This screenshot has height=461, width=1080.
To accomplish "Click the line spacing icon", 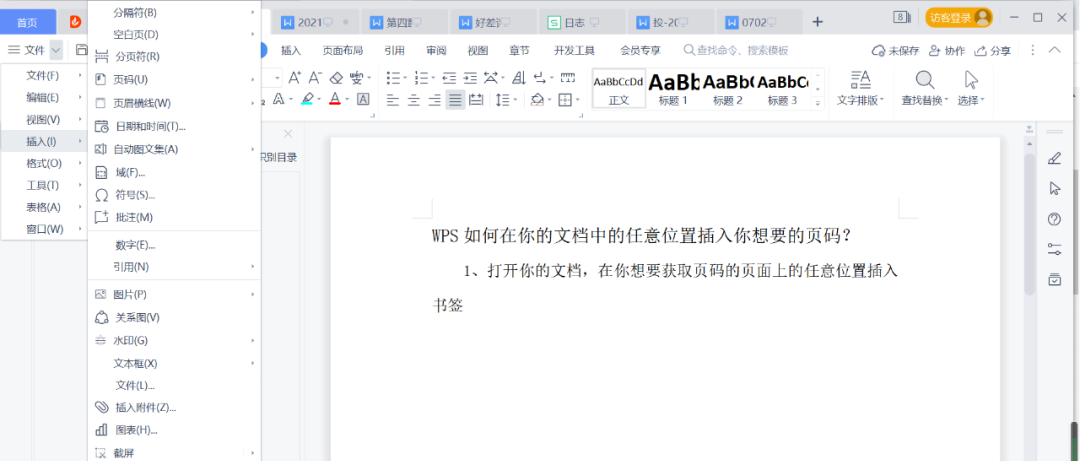I will tap(503, 100).
